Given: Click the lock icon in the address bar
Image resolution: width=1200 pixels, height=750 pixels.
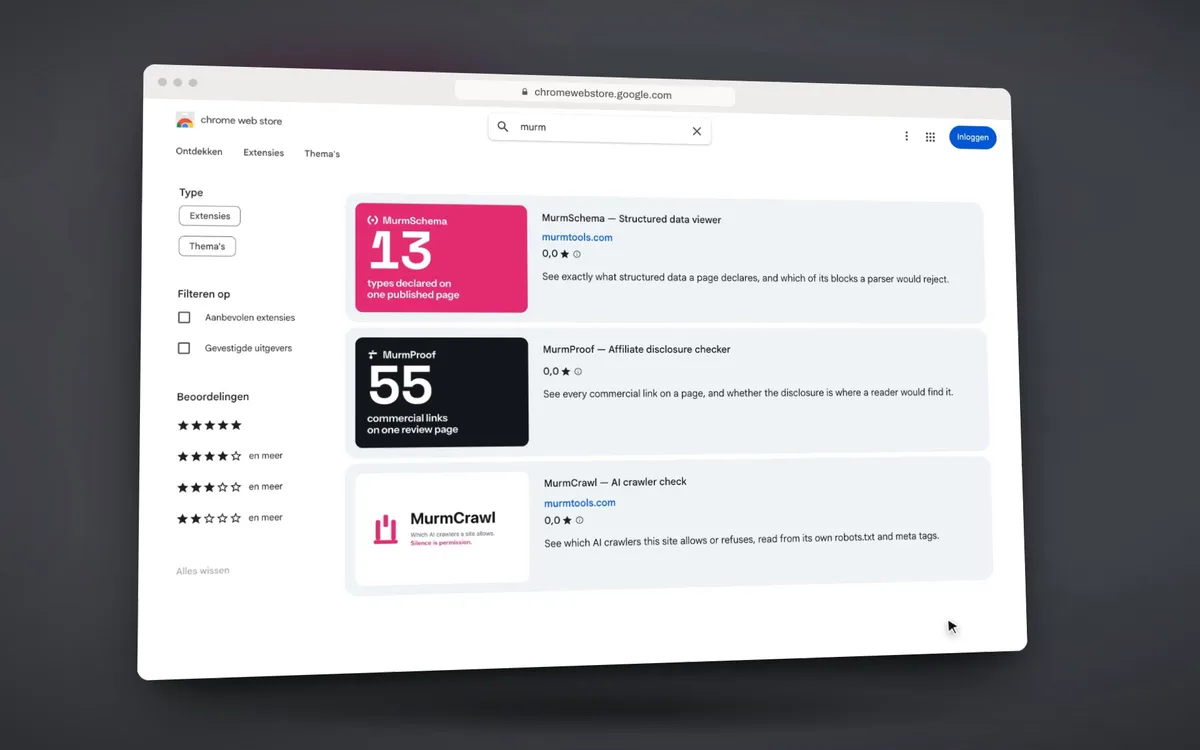Looking at the screenshot, I should coord(524,92).
